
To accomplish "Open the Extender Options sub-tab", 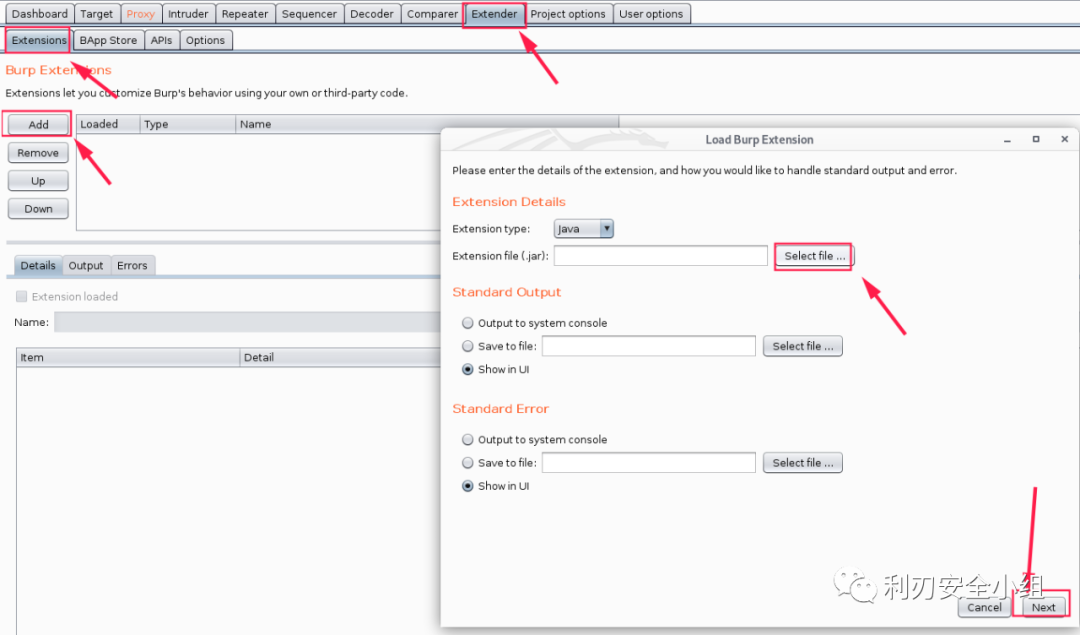I will [205, 40].
